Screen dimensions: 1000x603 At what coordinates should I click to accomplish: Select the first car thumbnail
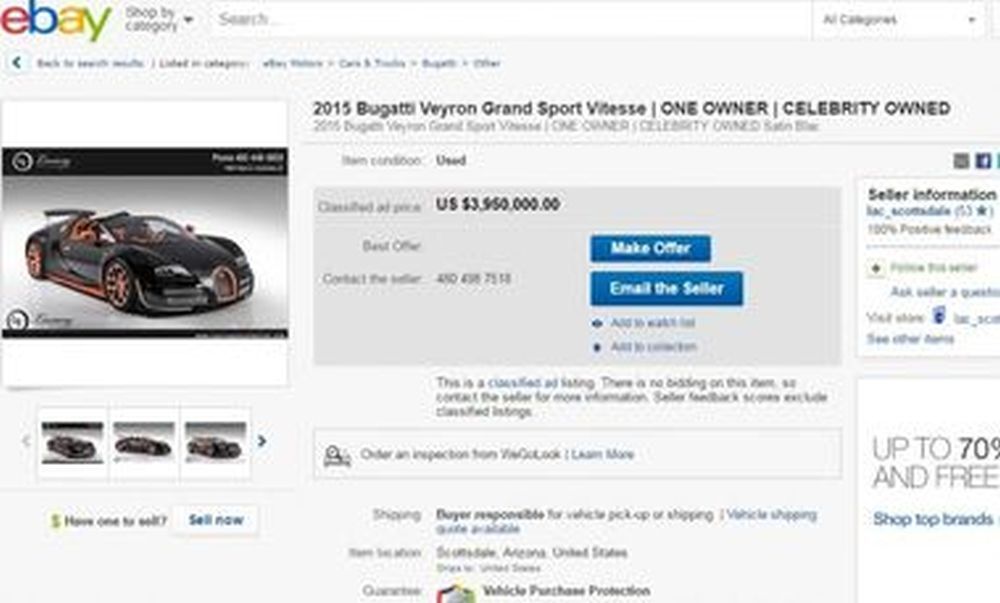click(x=72, y=442)
